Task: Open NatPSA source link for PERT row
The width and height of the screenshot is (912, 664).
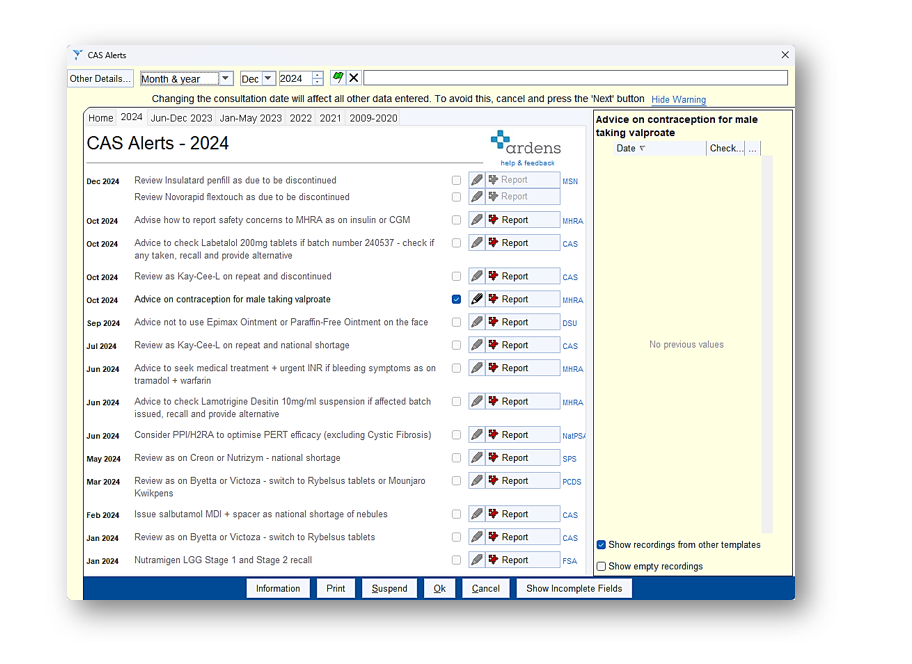Action: pyautogui.click(x=573, y=436)
